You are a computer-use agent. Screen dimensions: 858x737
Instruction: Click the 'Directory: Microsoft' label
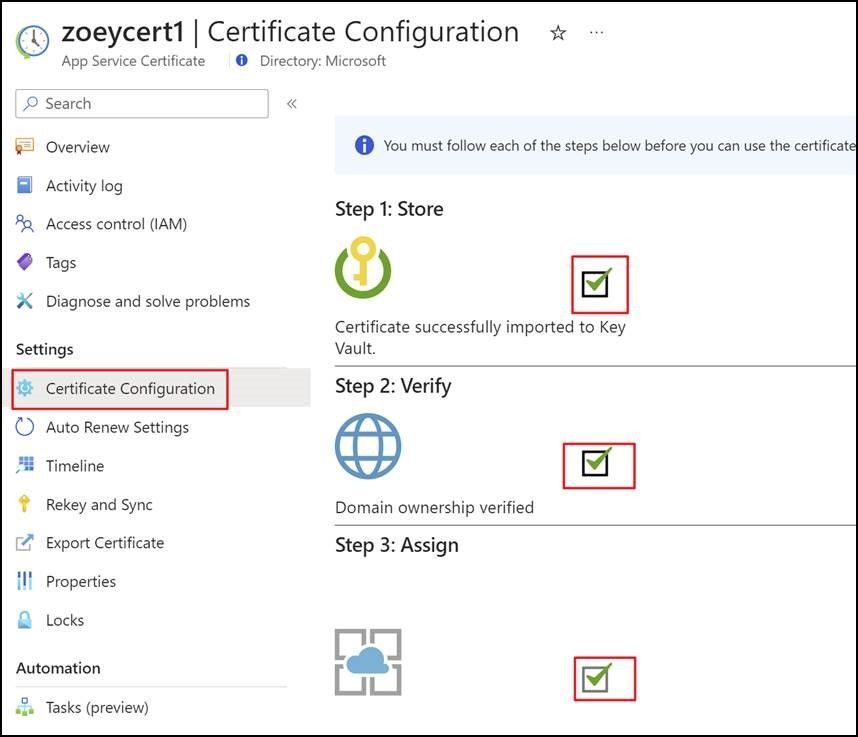point(323,61)
